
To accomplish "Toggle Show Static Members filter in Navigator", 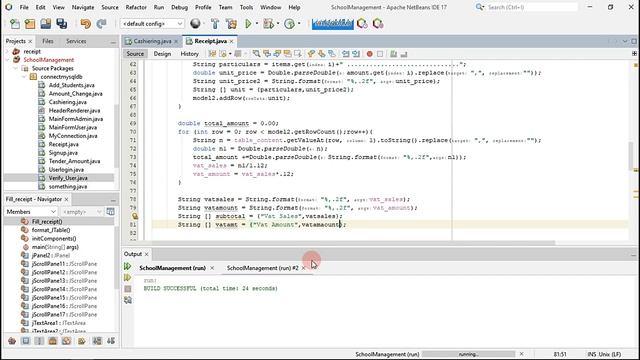I will 39,341.
